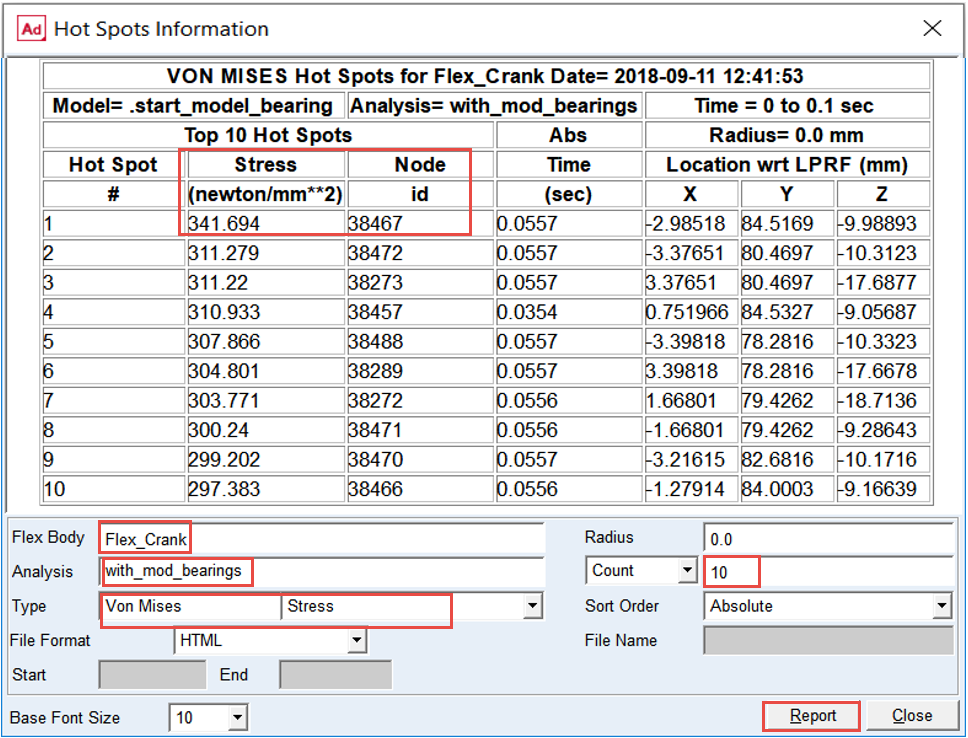Generate the hot spots Report
This screenshot has width=968, height=738.
(x=812, y=716)
